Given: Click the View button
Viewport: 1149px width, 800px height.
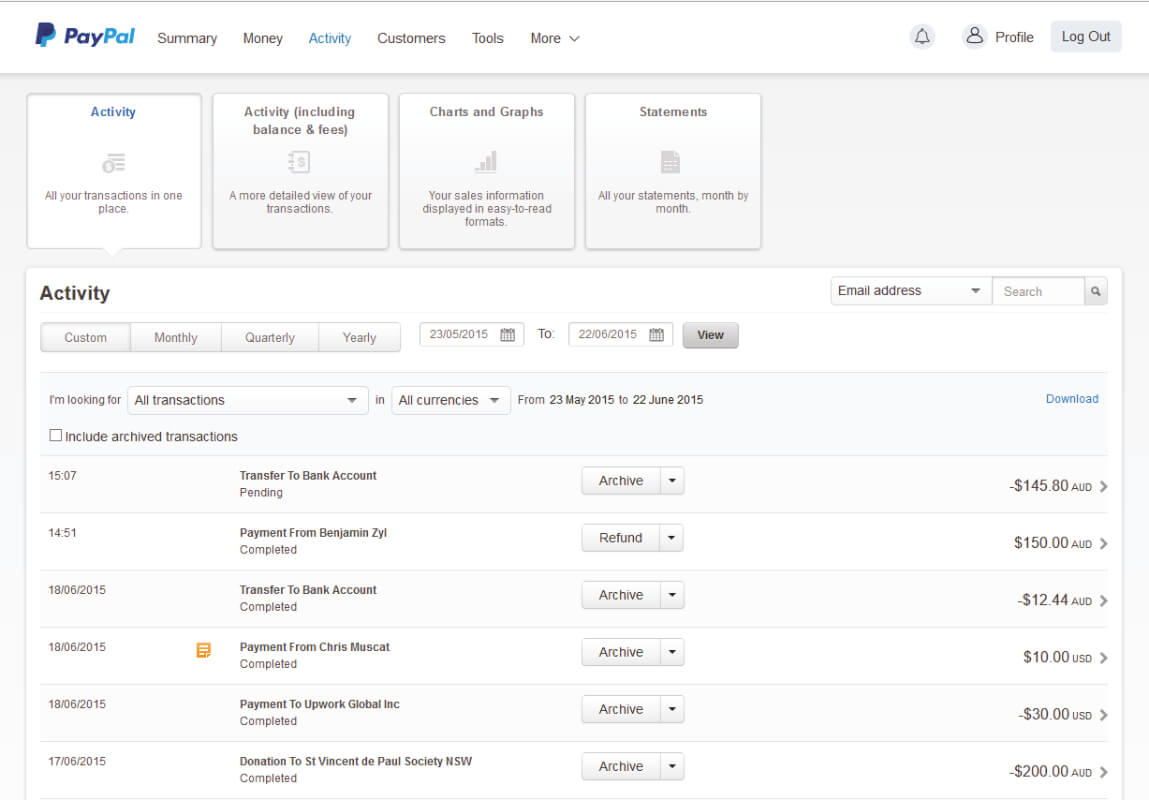Looking at the screenshot, I should tap(710, 336).
